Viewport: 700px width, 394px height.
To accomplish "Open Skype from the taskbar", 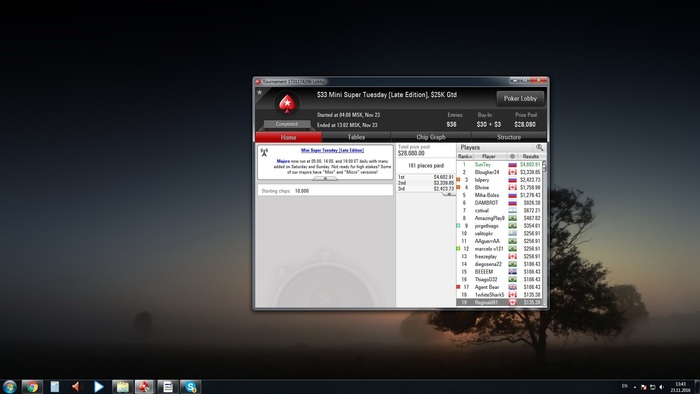I will point(191,386).
